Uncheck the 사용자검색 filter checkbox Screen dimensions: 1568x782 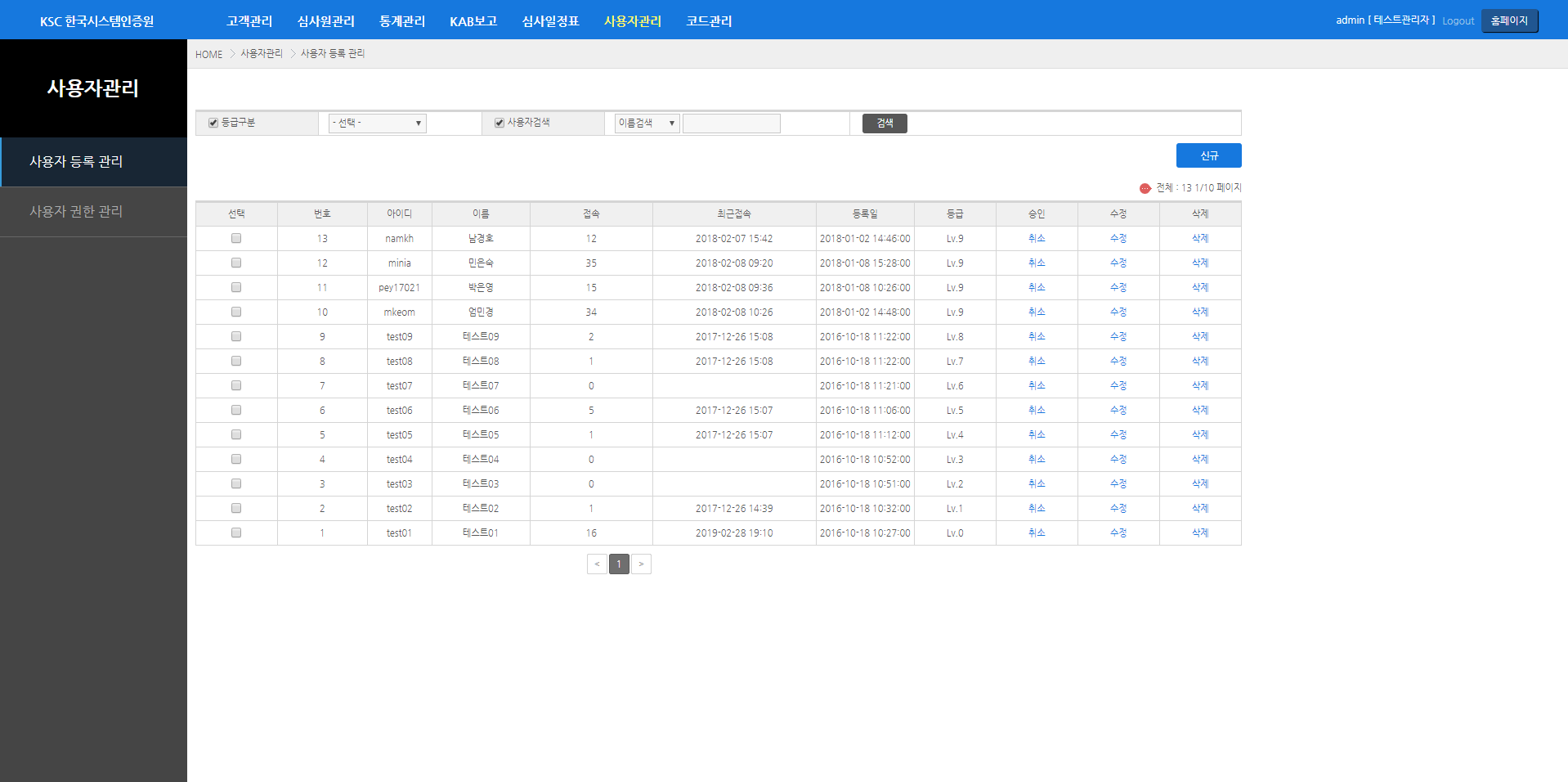tap(500, 123)
